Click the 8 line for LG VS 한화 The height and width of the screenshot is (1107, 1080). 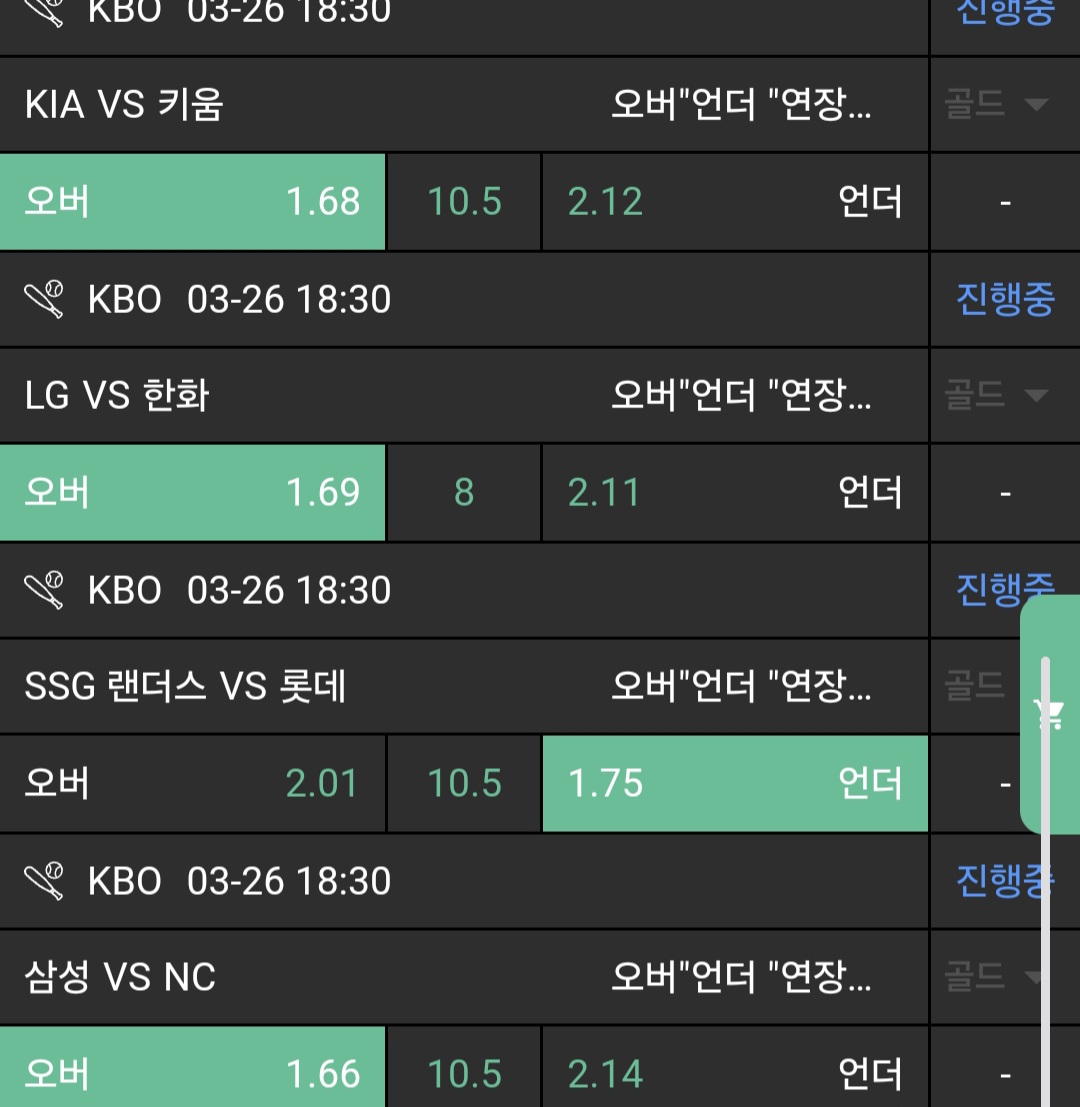(464, 493)
